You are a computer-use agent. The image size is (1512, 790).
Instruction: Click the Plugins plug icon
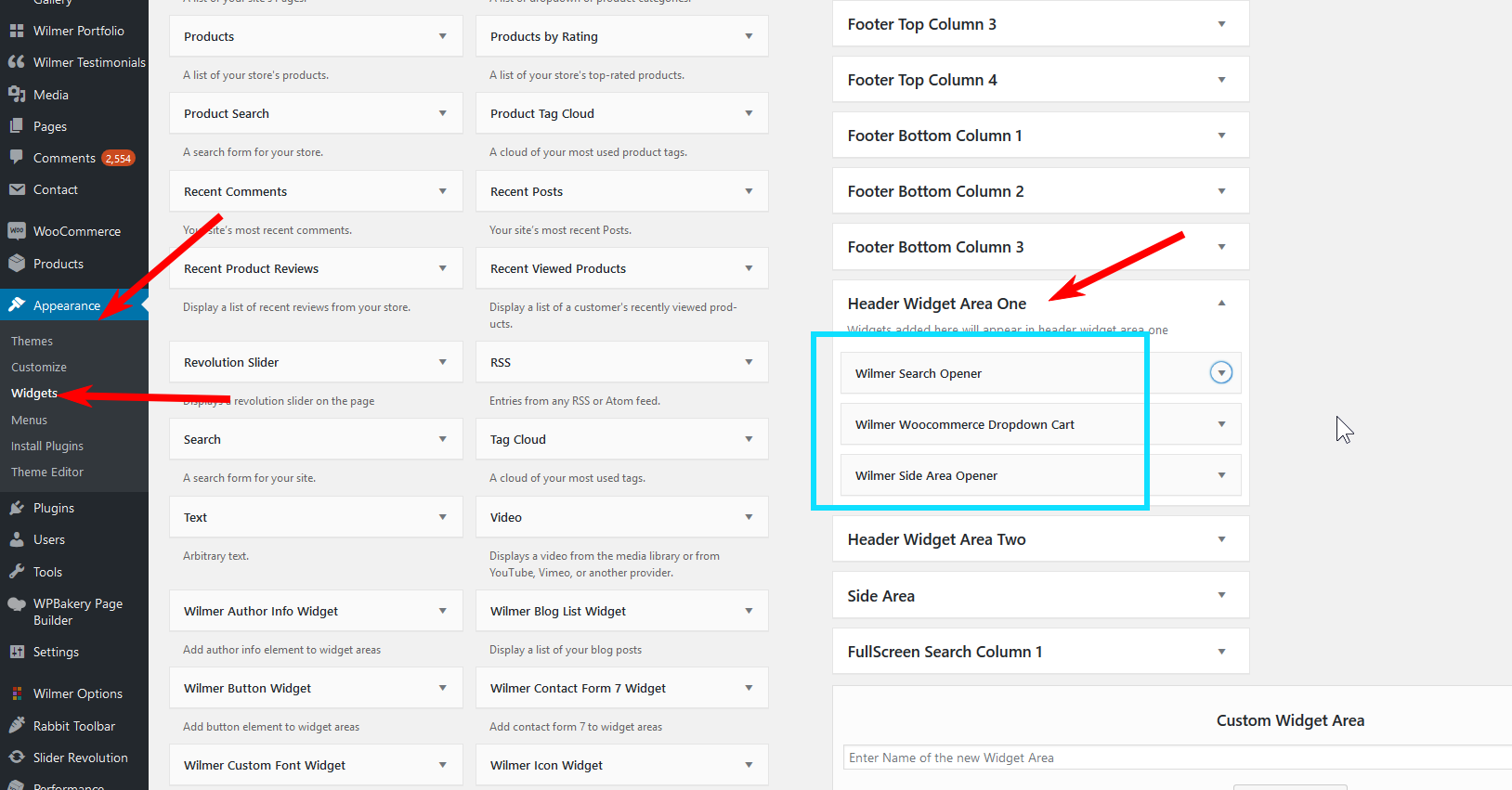click(x=17, y=508)
